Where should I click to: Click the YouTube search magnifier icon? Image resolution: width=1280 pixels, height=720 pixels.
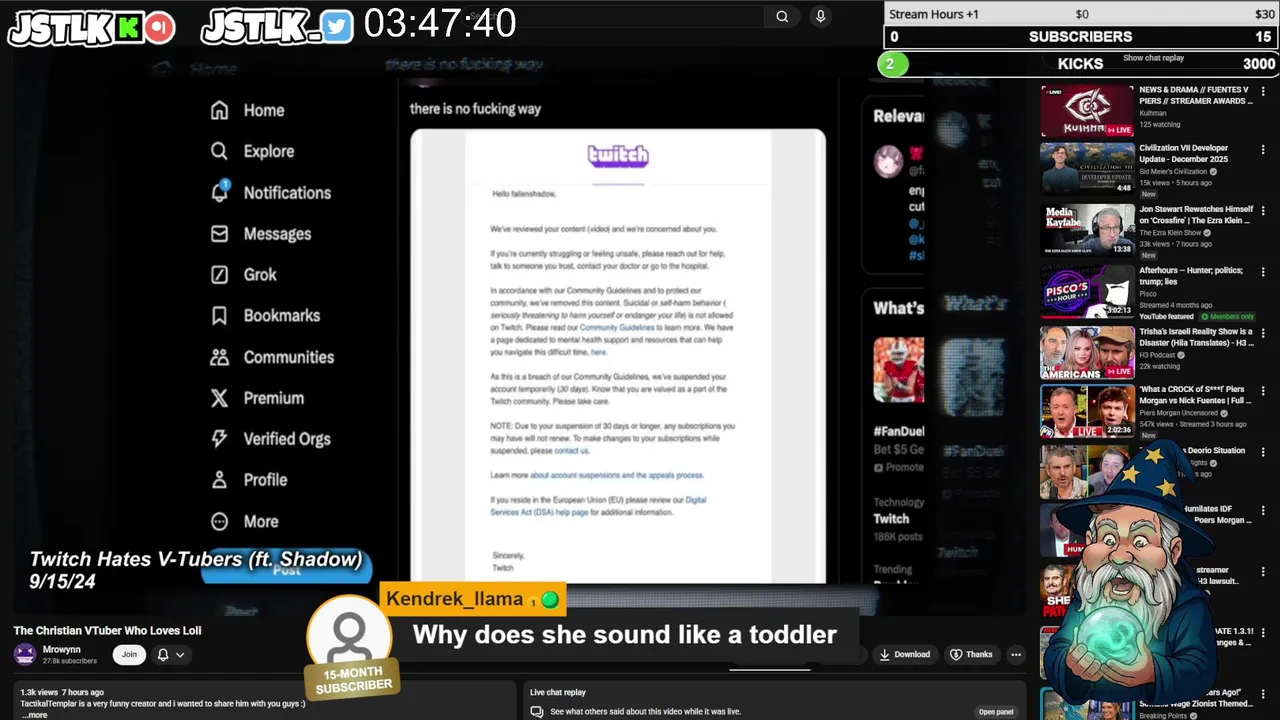tap(782, 16)
